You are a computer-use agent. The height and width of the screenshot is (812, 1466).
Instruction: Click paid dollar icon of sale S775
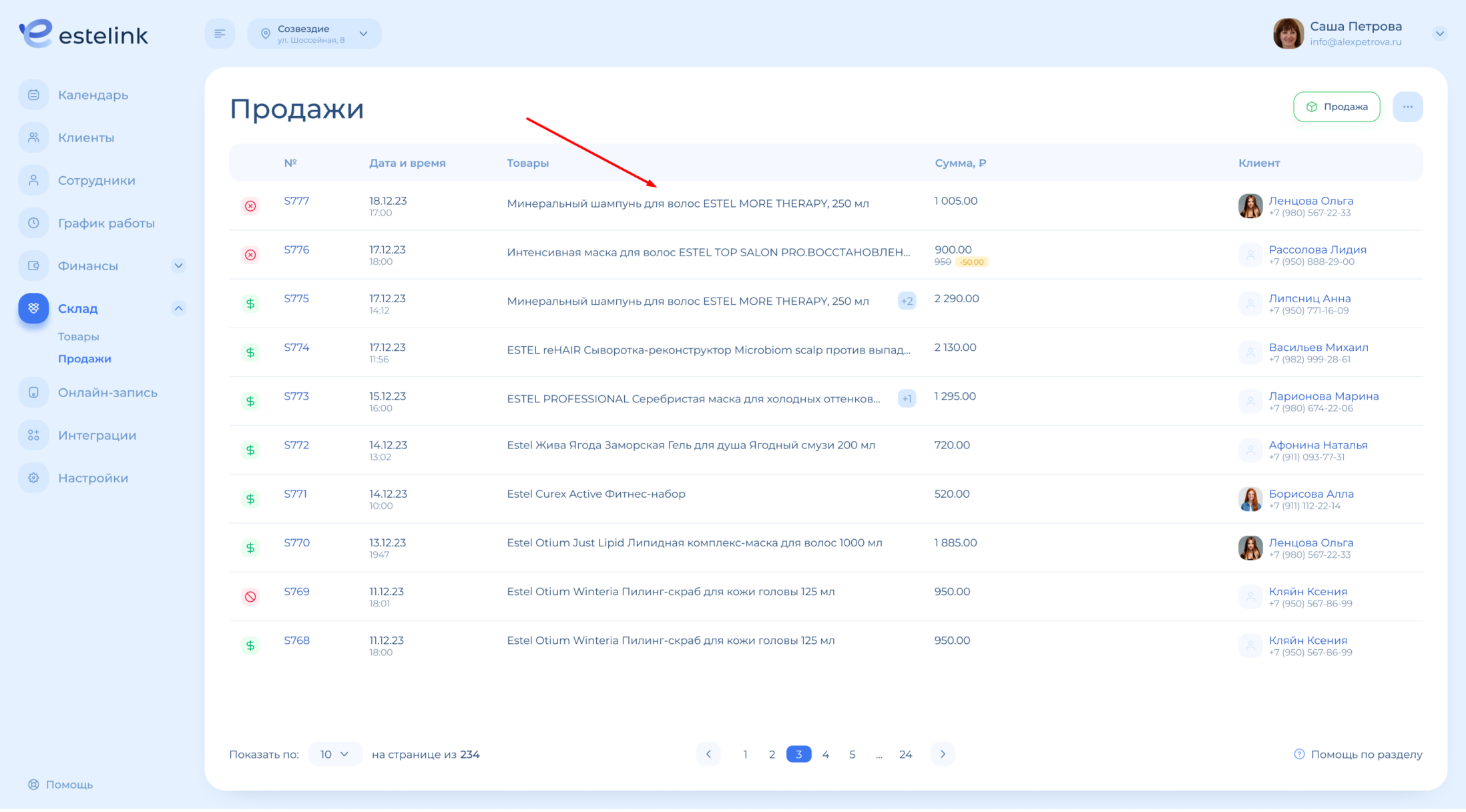(x=250, y=304)
